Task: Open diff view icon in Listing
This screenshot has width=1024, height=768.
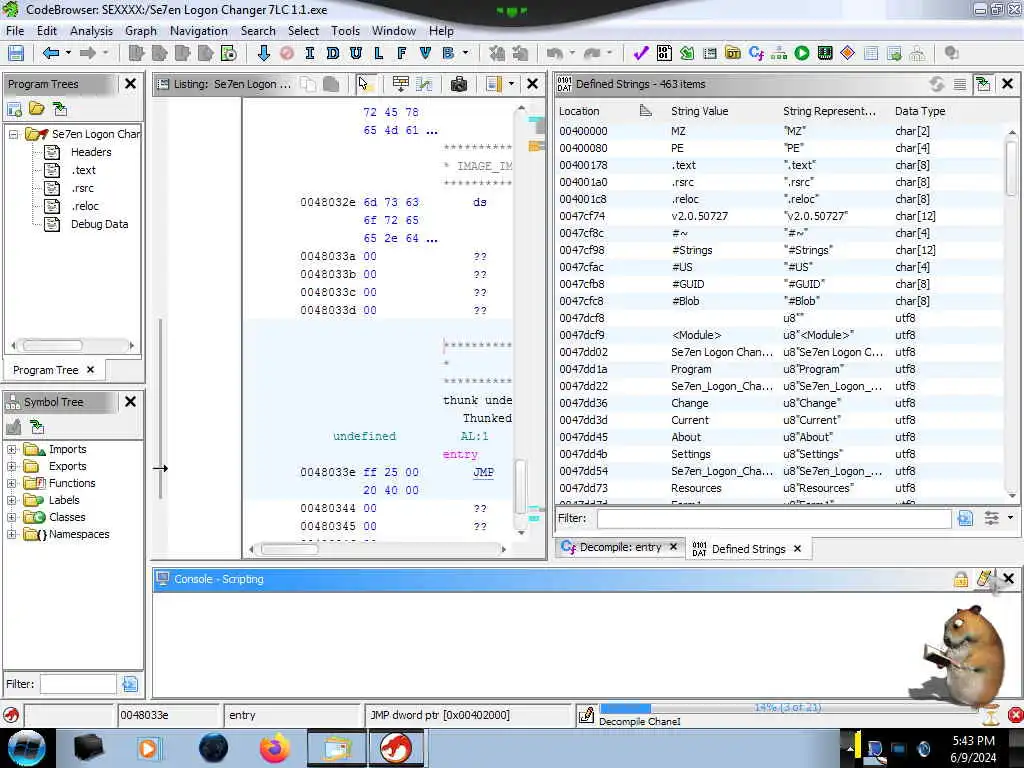Action: (x=424, y=84)
